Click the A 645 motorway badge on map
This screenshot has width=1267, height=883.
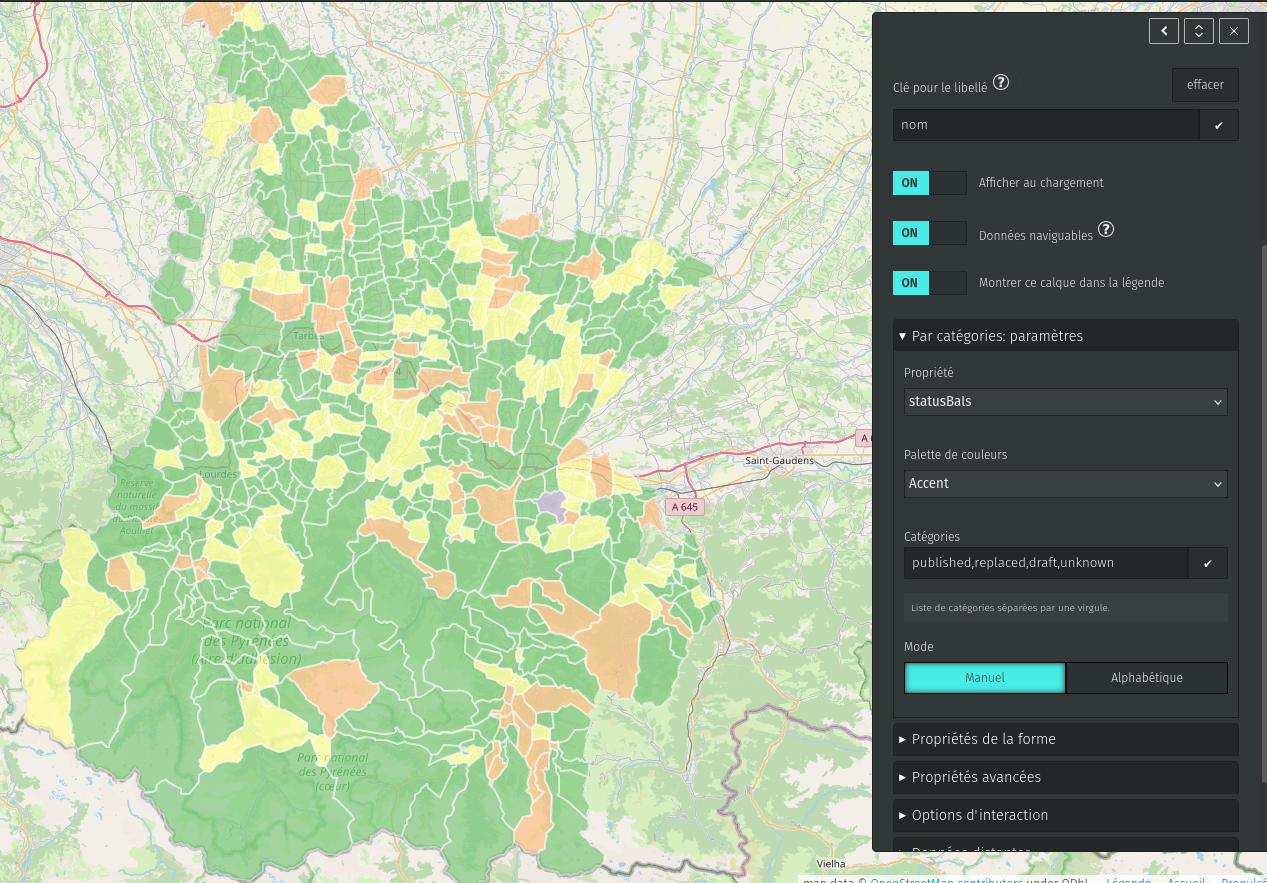coord(685,507)
